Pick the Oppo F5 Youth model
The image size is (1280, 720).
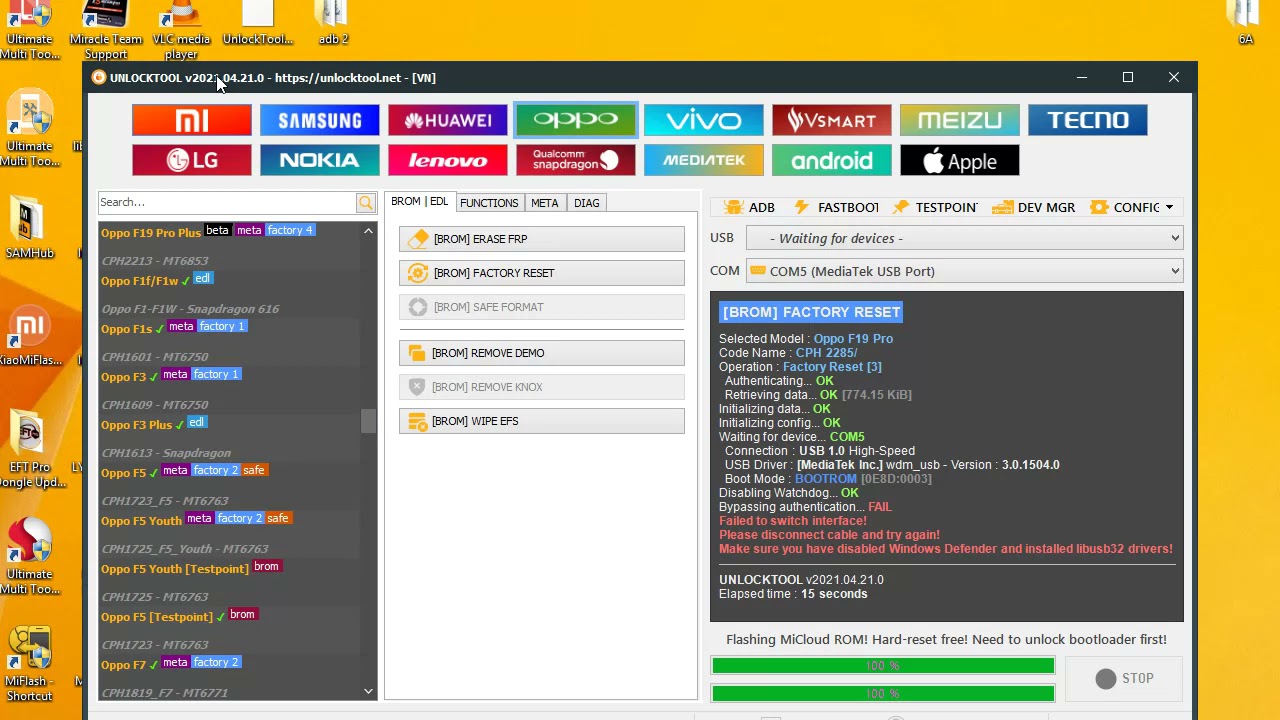(142, 521)
